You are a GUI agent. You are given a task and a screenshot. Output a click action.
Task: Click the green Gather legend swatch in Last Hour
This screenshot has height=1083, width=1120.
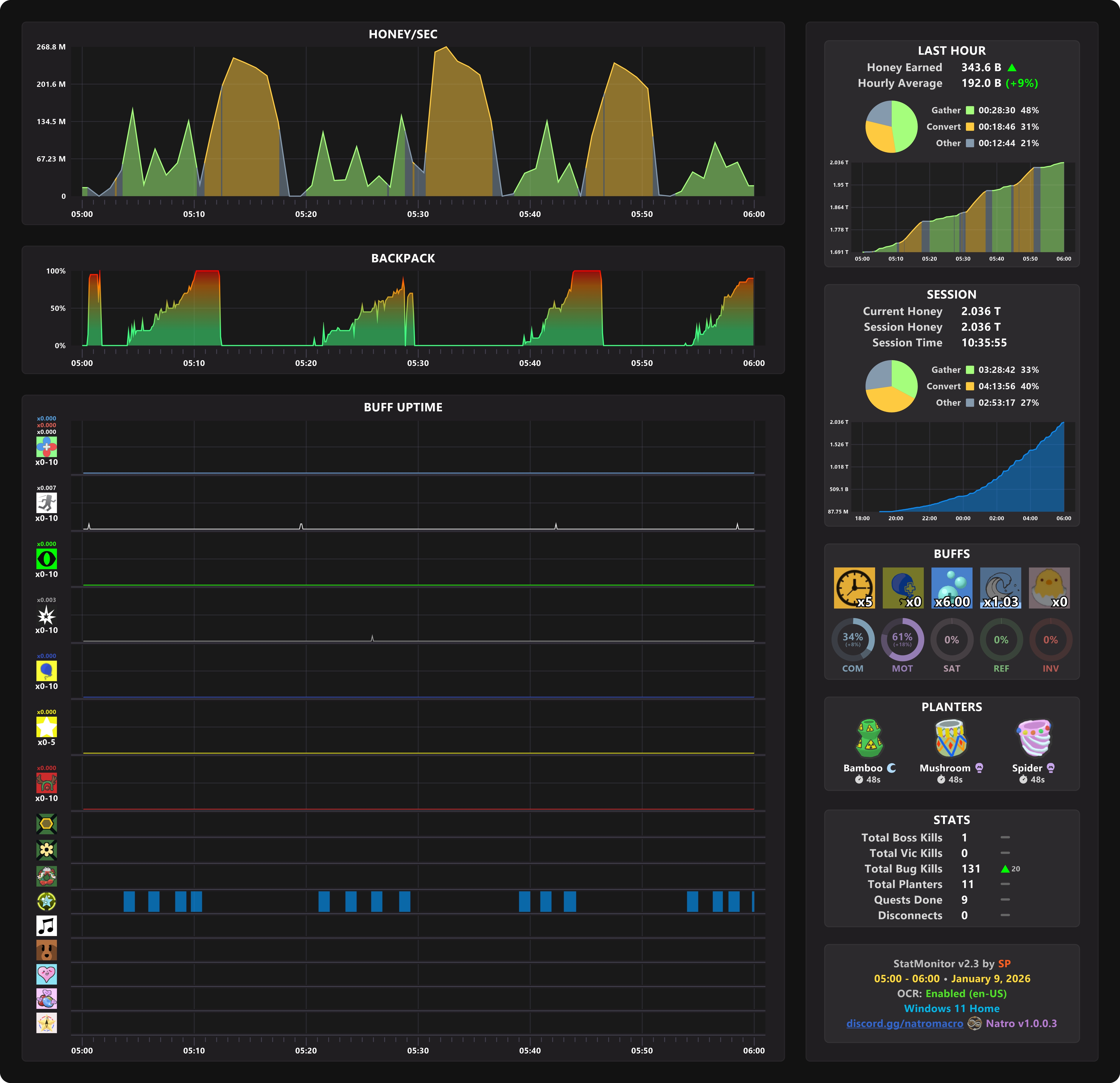(x=970, y=110)
